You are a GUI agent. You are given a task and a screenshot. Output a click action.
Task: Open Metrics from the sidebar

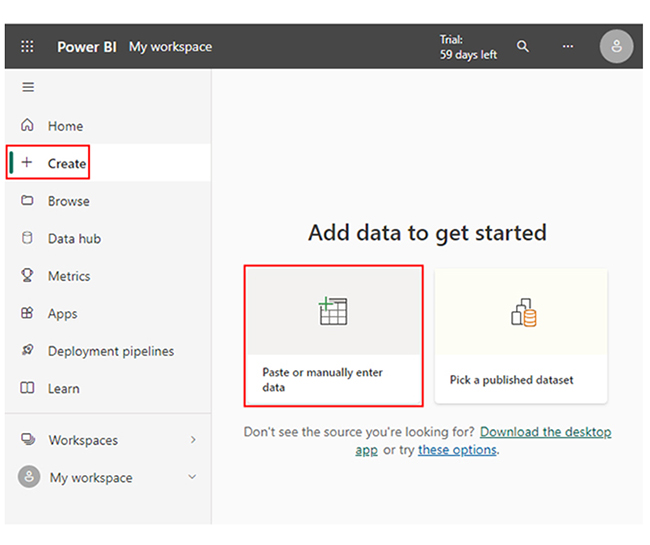coord(108,276)
